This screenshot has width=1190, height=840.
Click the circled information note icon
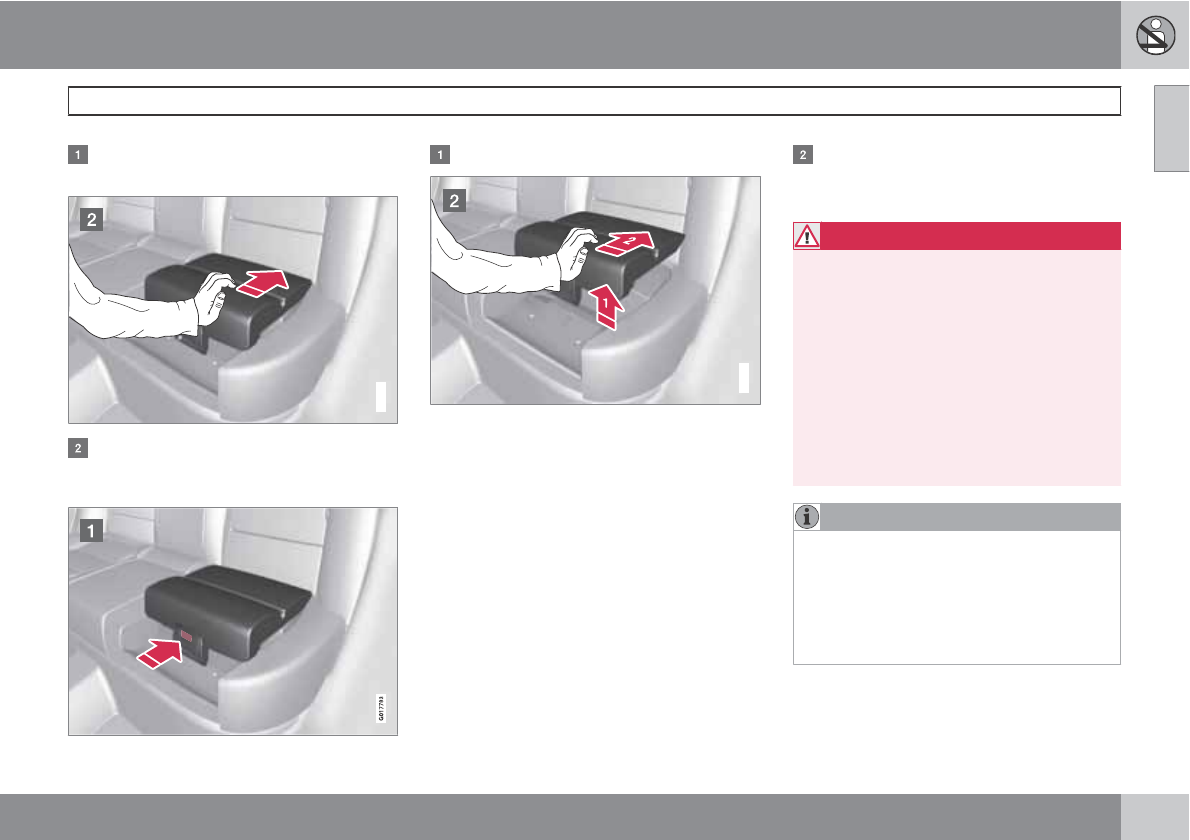807,517
